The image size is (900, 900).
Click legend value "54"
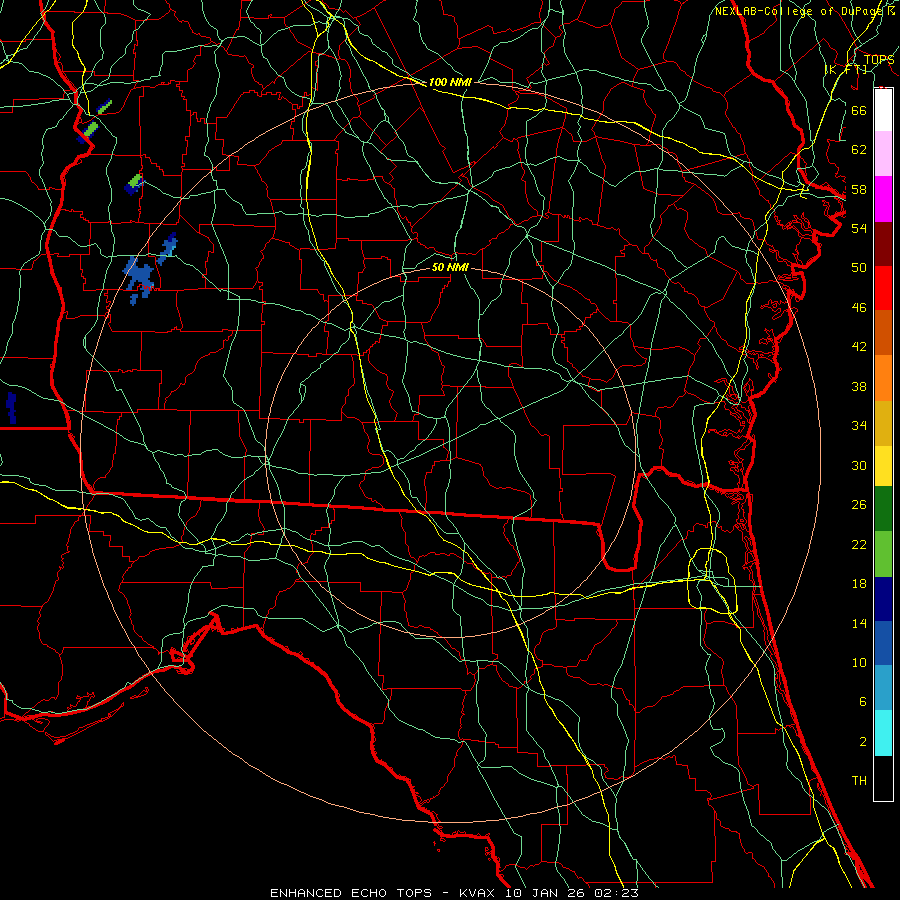click(859, 228)
